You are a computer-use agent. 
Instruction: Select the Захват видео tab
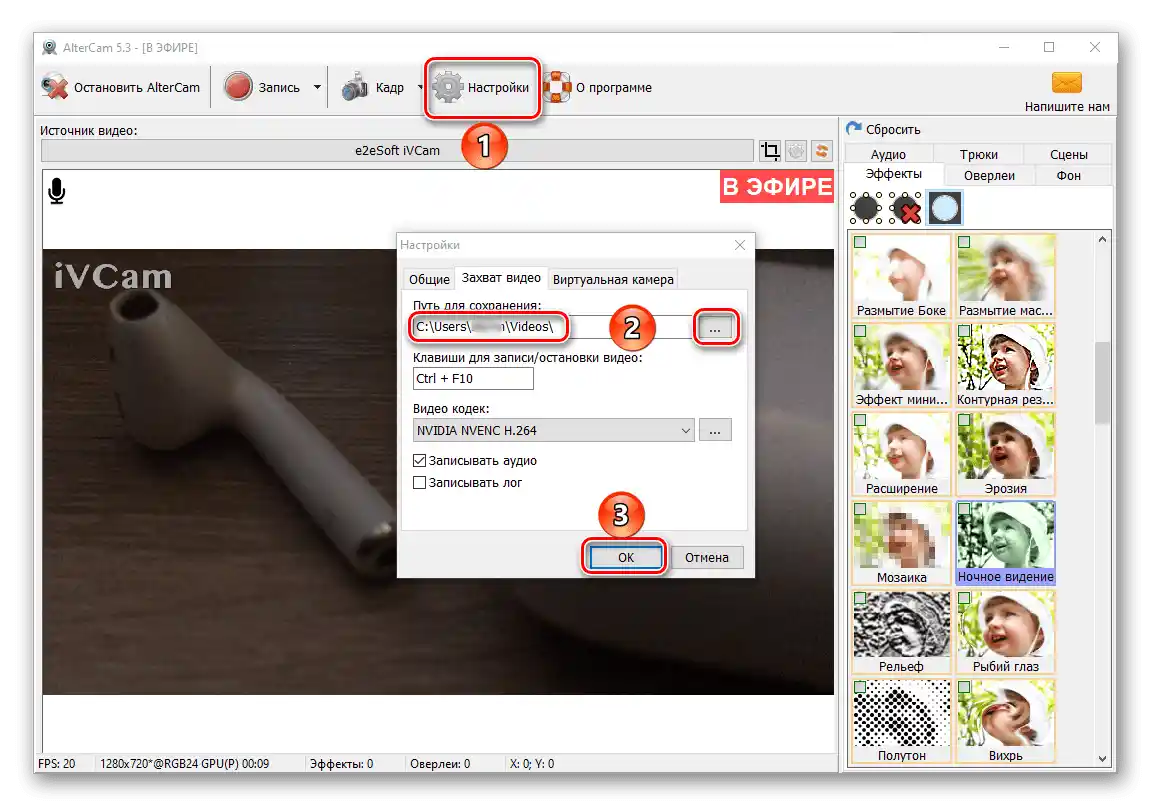point(501,277)
